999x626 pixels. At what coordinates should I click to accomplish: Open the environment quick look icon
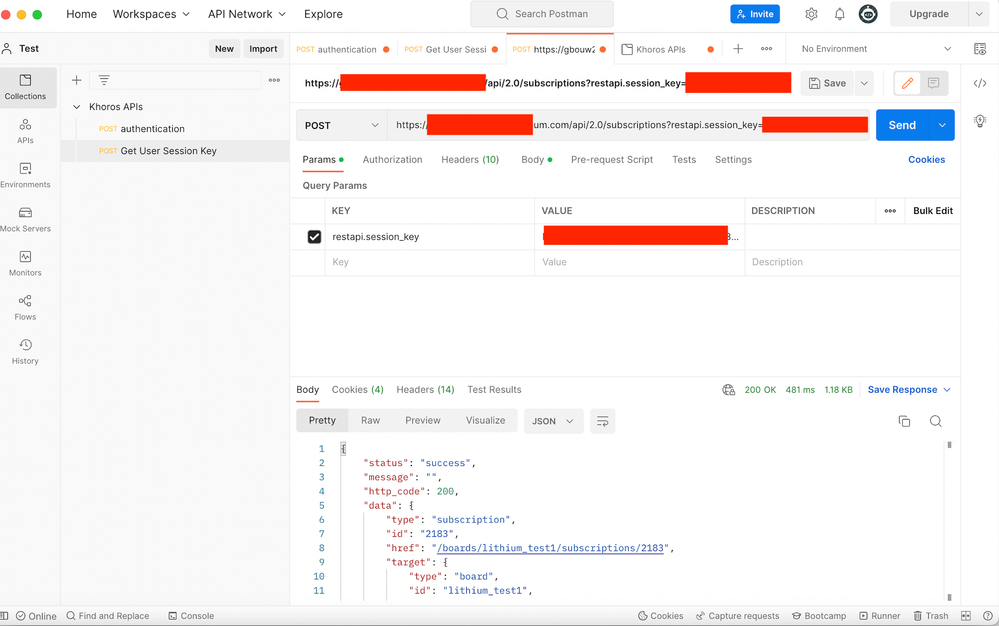click(x=980, y=49)
